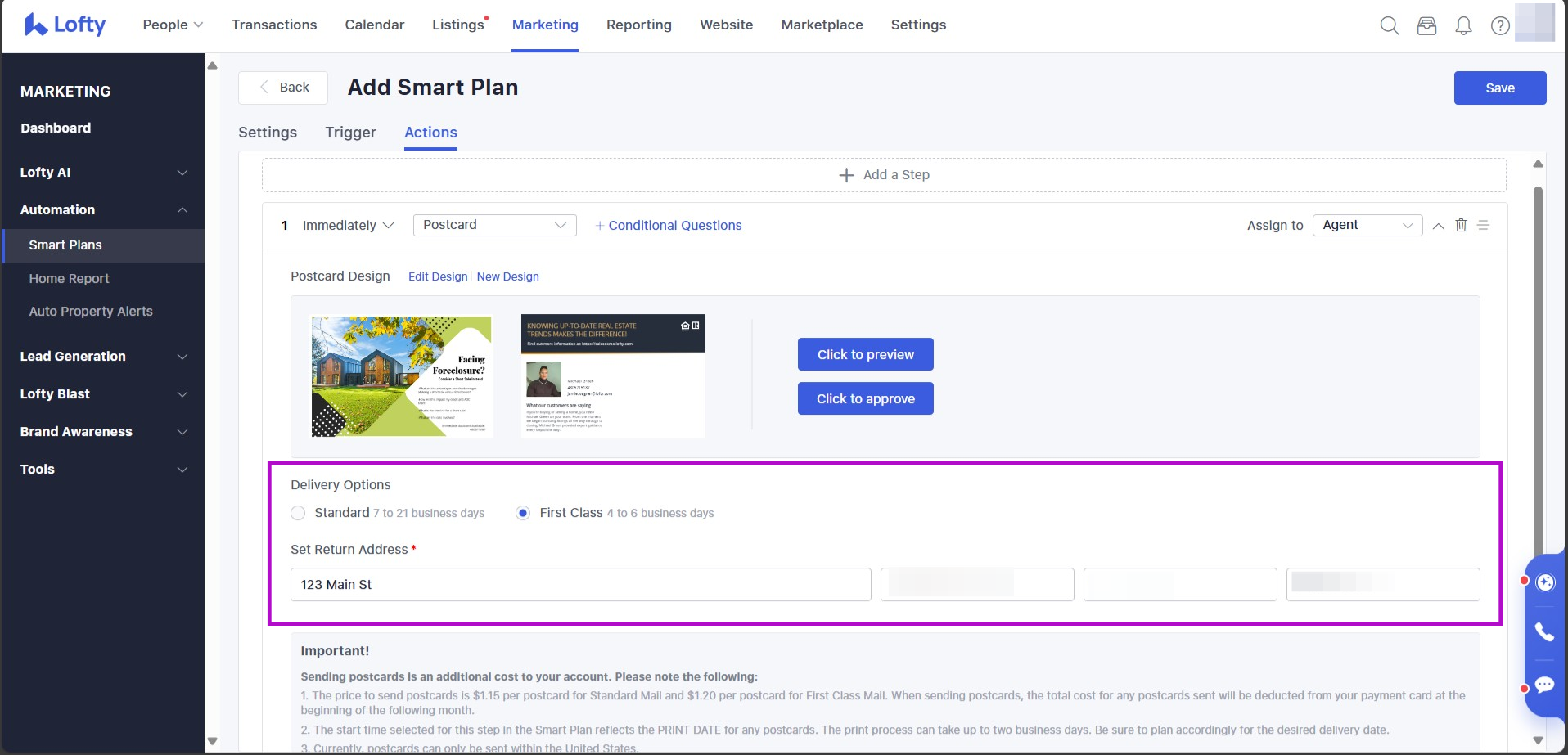The image size is (1568, 755).
Task: Open the notifications bell
Action: point(1463,25)
